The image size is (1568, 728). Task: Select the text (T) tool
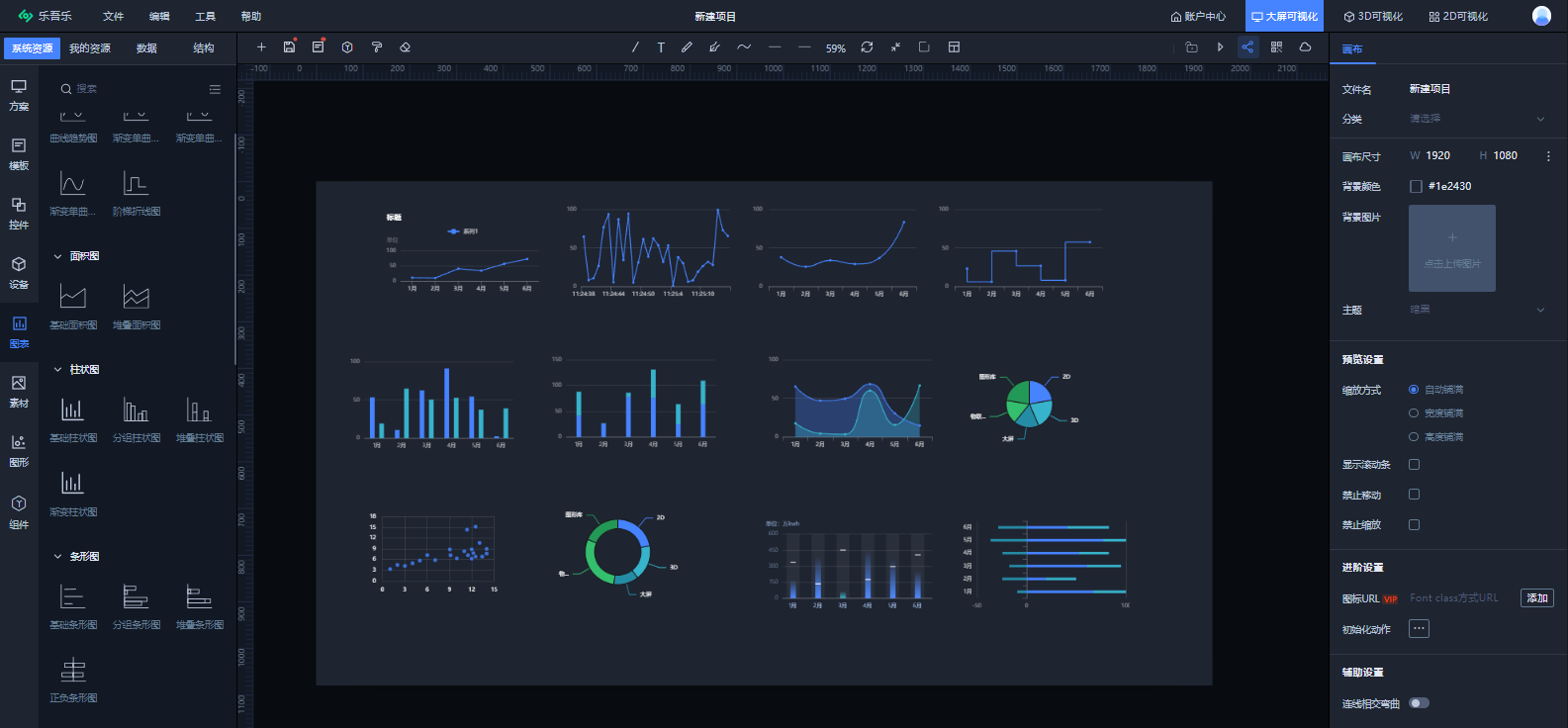(x=661, y=47)
